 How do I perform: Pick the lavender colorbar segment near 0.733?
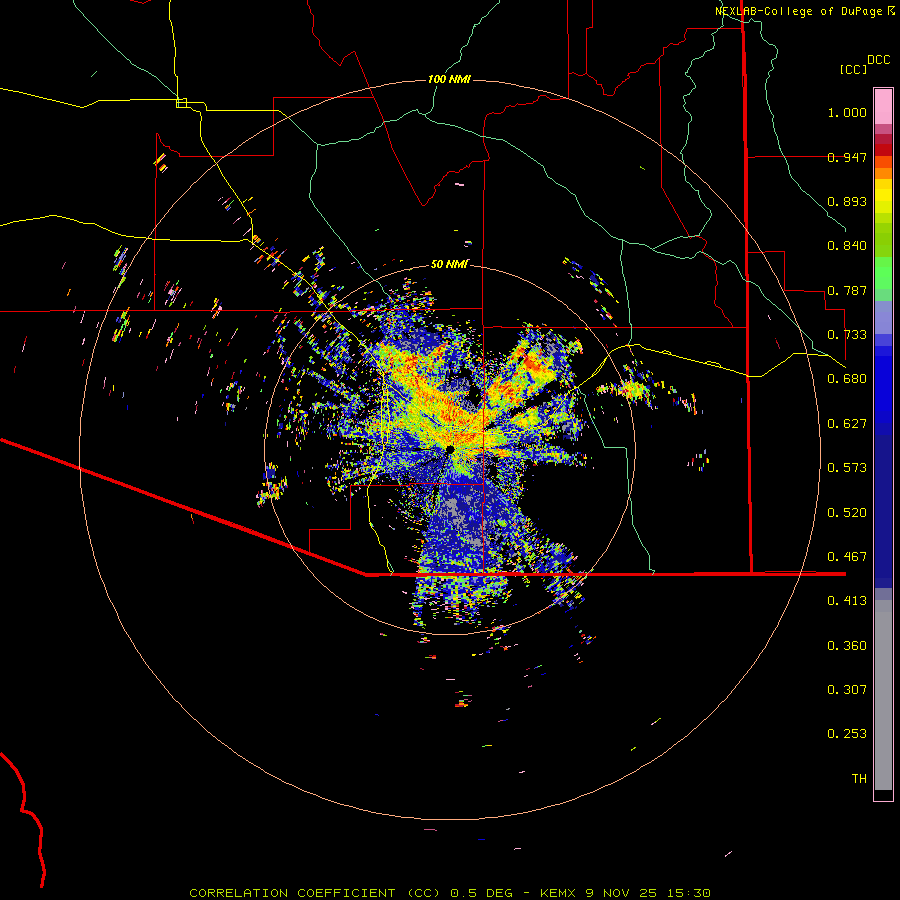[x=883, y=317]
